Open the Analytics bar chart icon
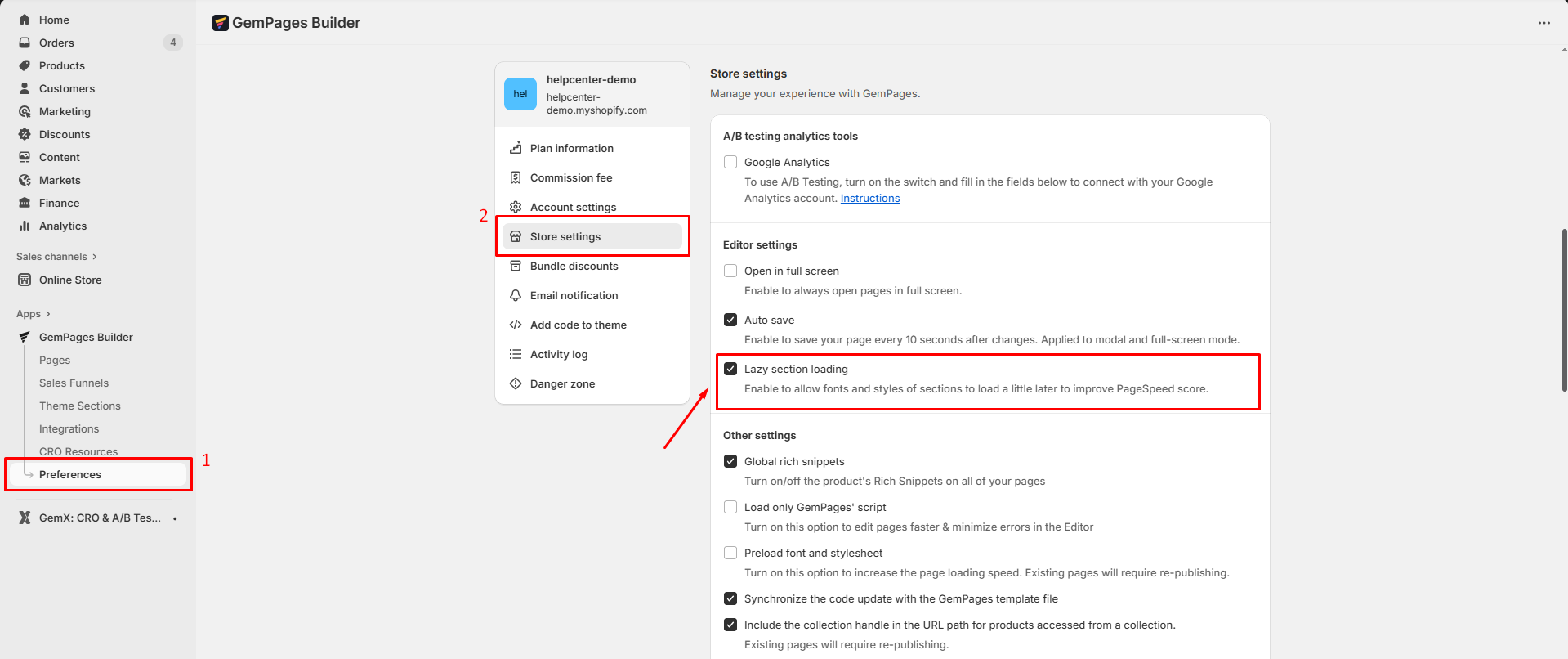 pyautogui.click(x=25, y=226)
